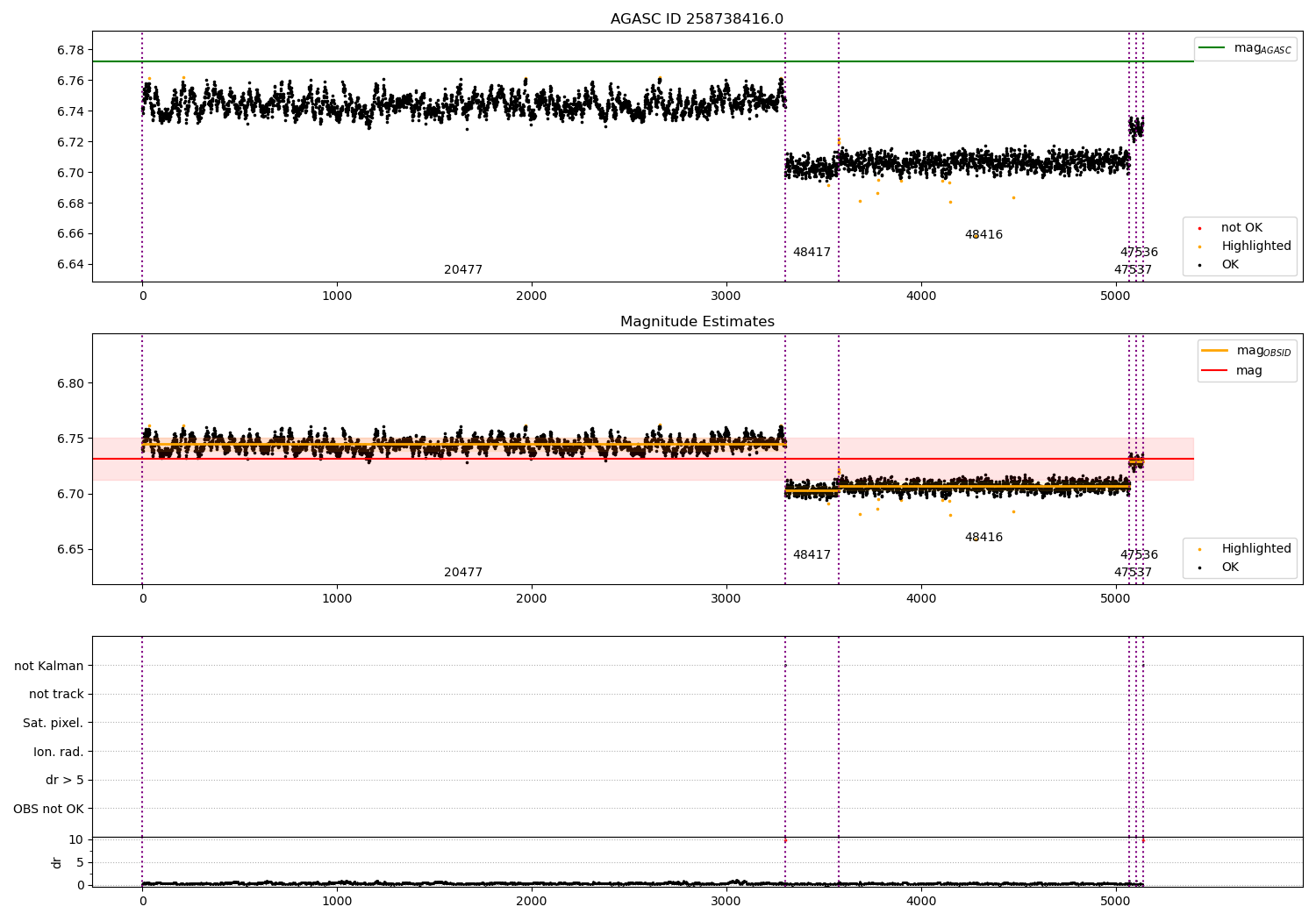
Task: Click obsid label 48417 in the top plot
Action: pos(812,253)
